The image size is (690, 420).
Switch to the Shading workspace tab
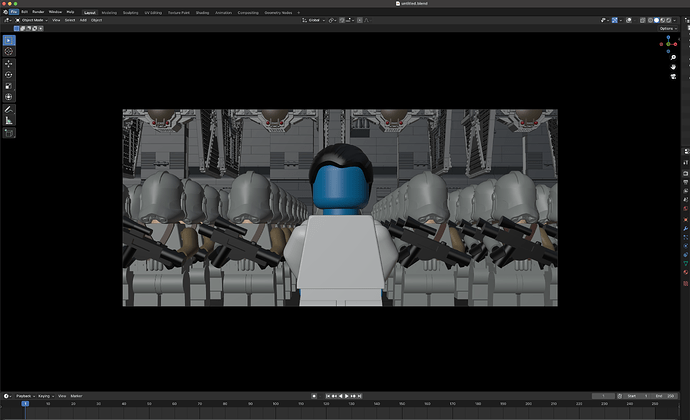[x=202, y=13]
